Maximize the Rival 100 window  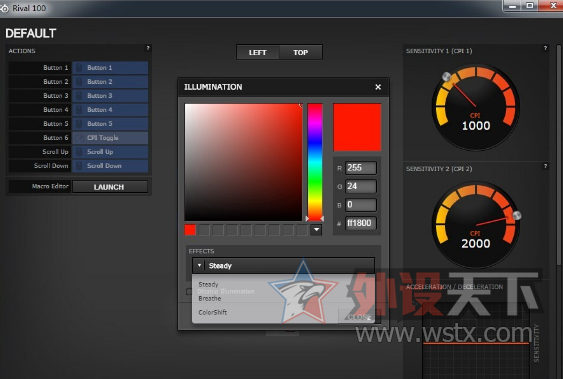tap(530, 6)
